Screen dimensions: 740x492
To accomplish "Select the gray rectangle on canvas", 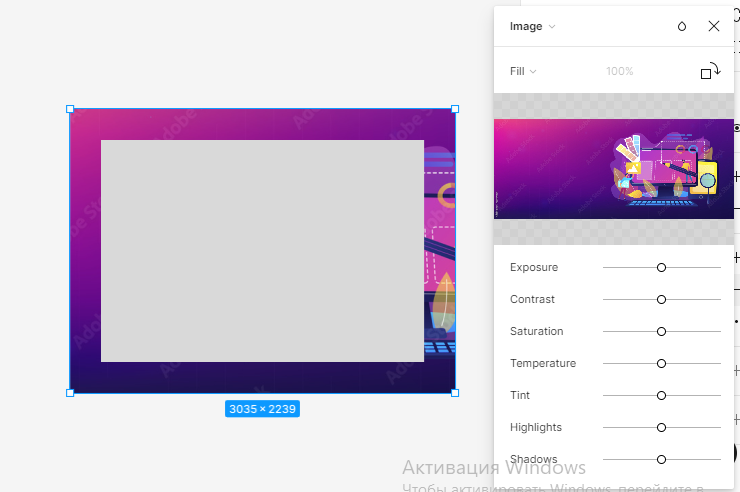I will tap(262, 251).
